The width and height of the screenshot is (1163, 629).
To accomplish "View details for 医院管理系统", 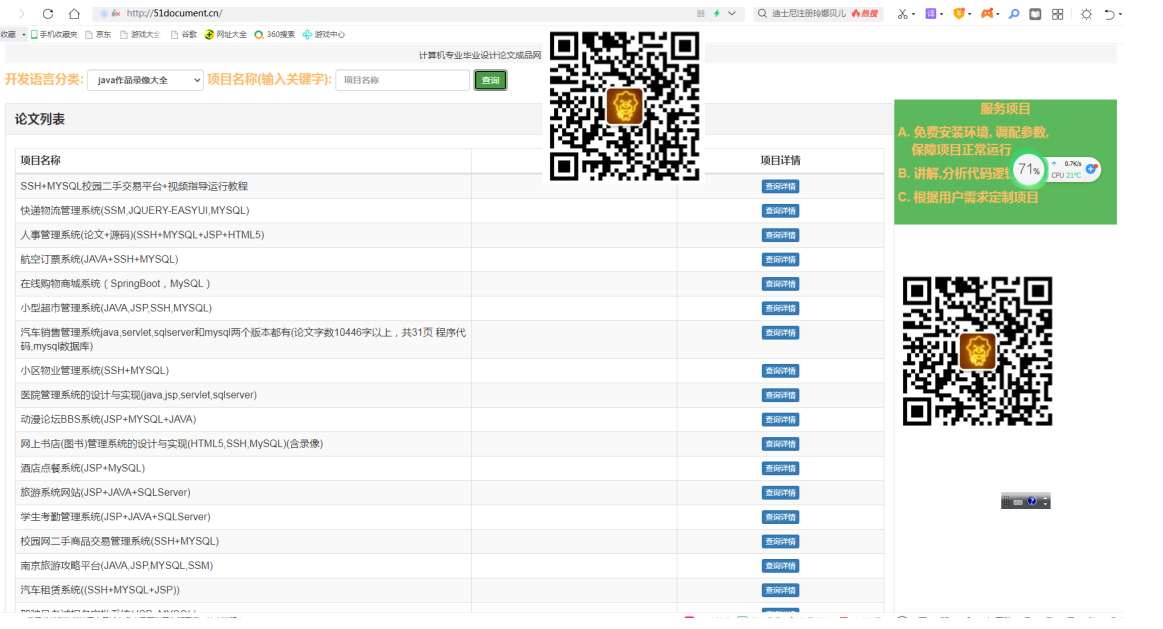I will pyautogui.click(x=780, y=395).
